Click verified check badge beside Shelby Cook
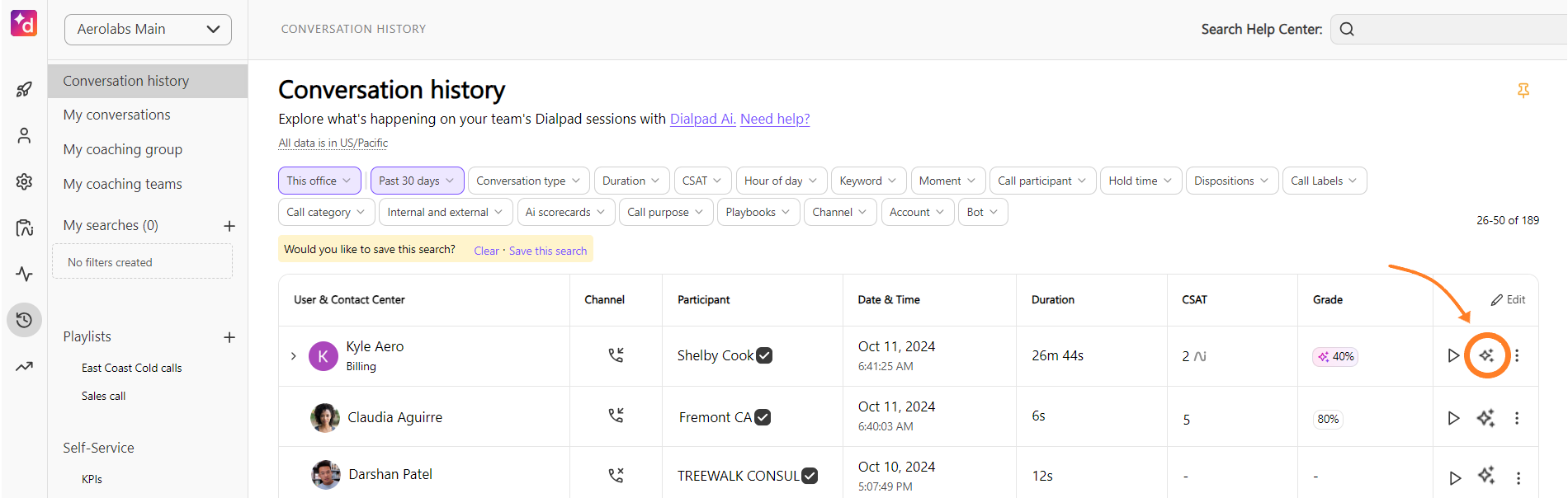This screenshot has width=1568, height=498. (764, 355)
